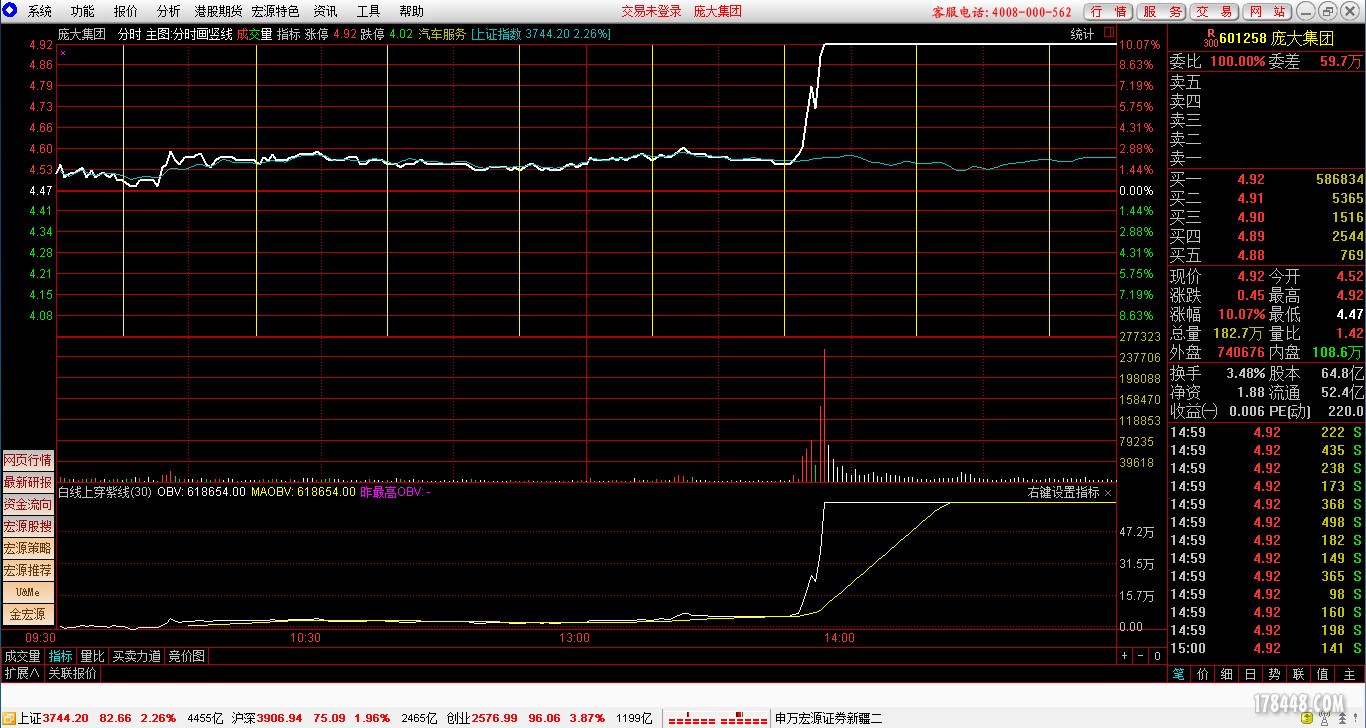
Task: Click the 交易未登录 status in the title bar
Action: 651,12
